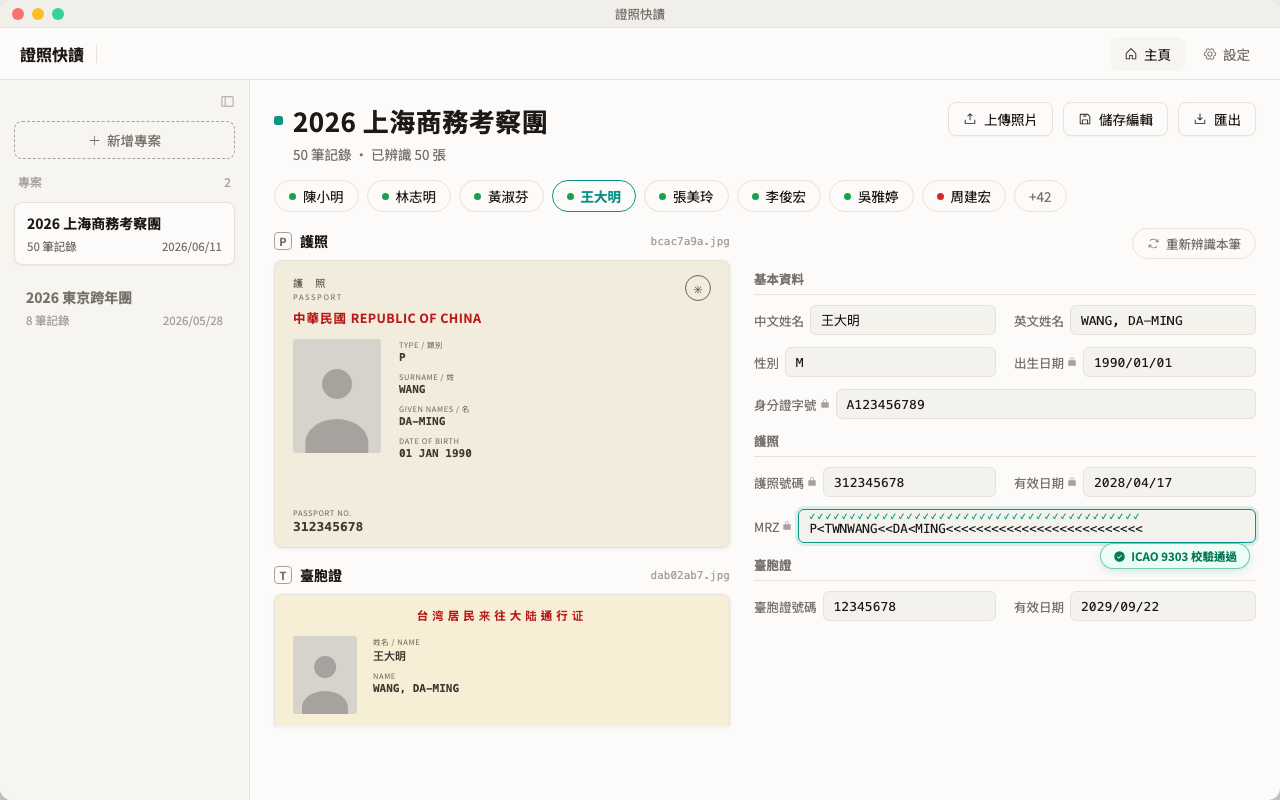Click the home icon in 主頁
Screen dimensions: 1280x800
[1131, 54]
